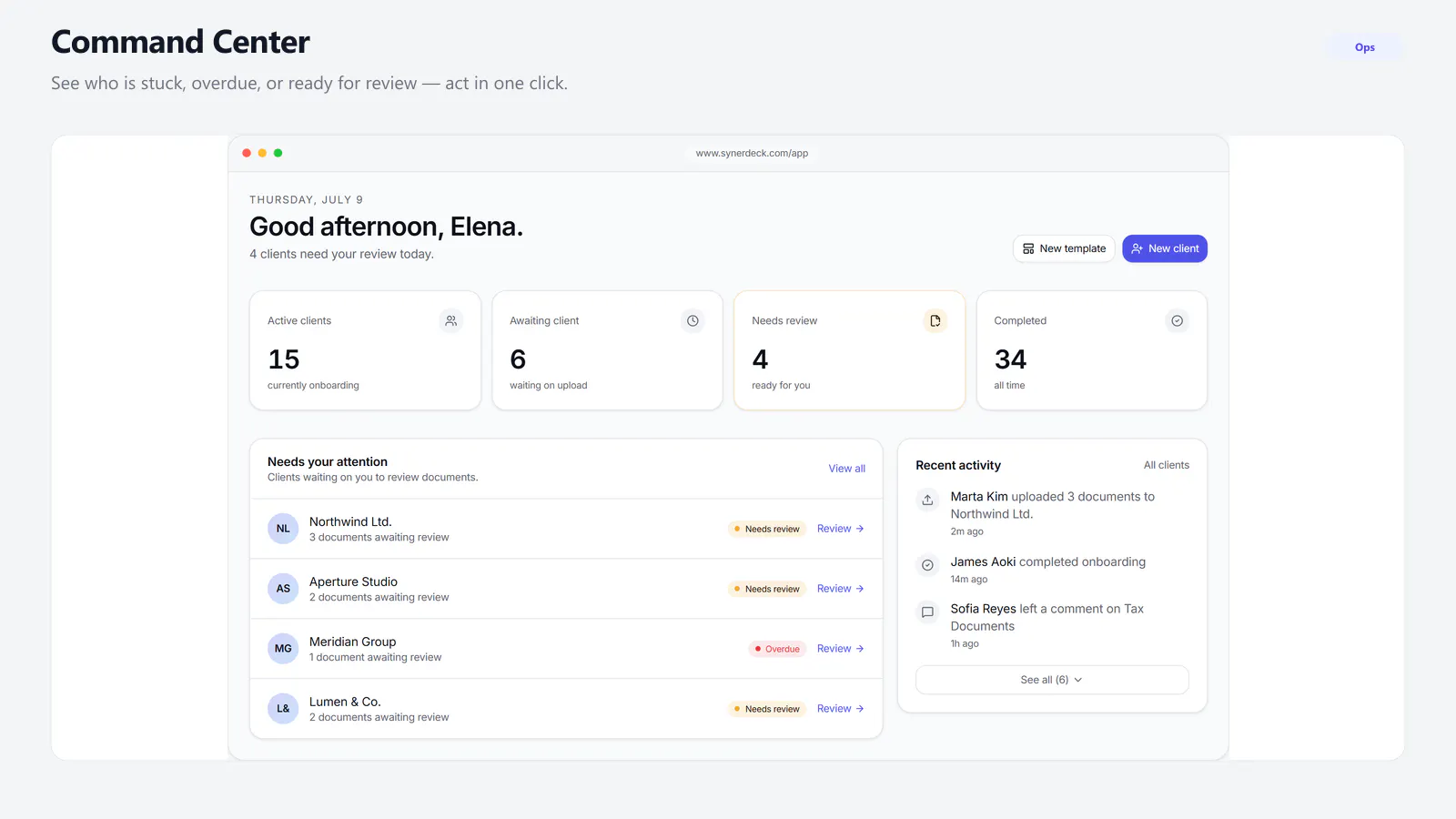Click the 'THURSDAY, JULY 9' date label

(x=306, y=199)
